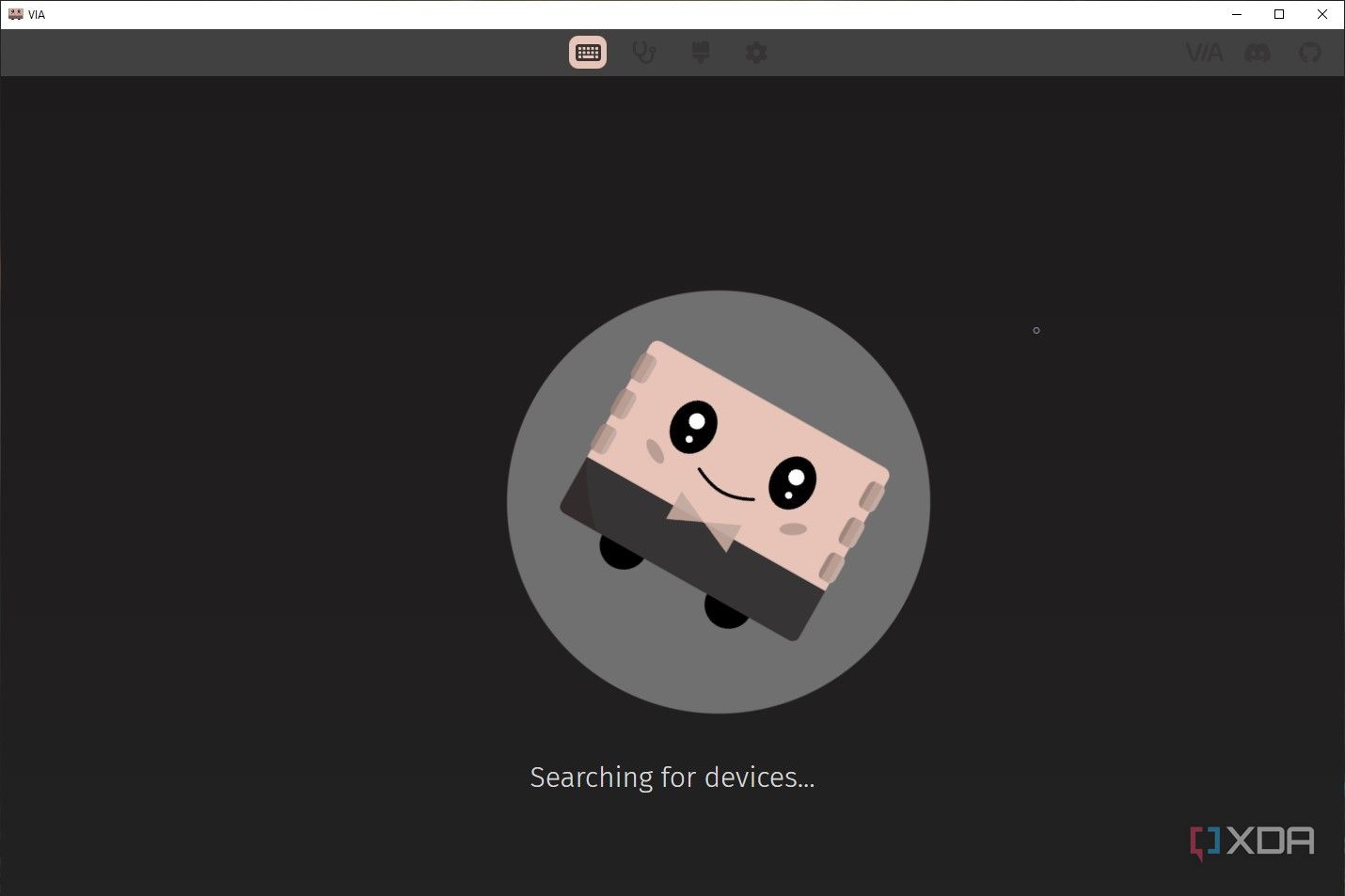Image resolution: width=1345 pixels, height=896 pixels.
Task: Open the Configure keyboard tab
Action: pyautogui.click(x=588, y=53)
